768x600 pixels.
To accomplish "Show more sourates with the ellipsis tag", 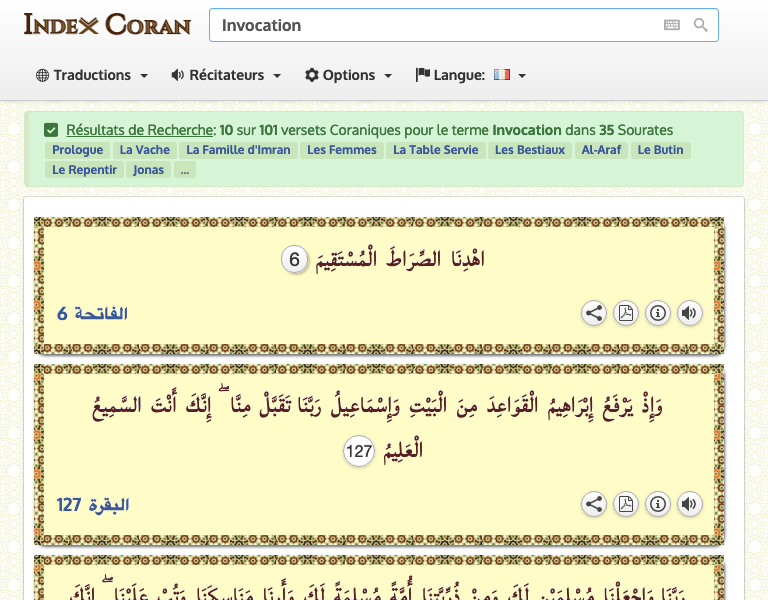I will tap(185, 170).
